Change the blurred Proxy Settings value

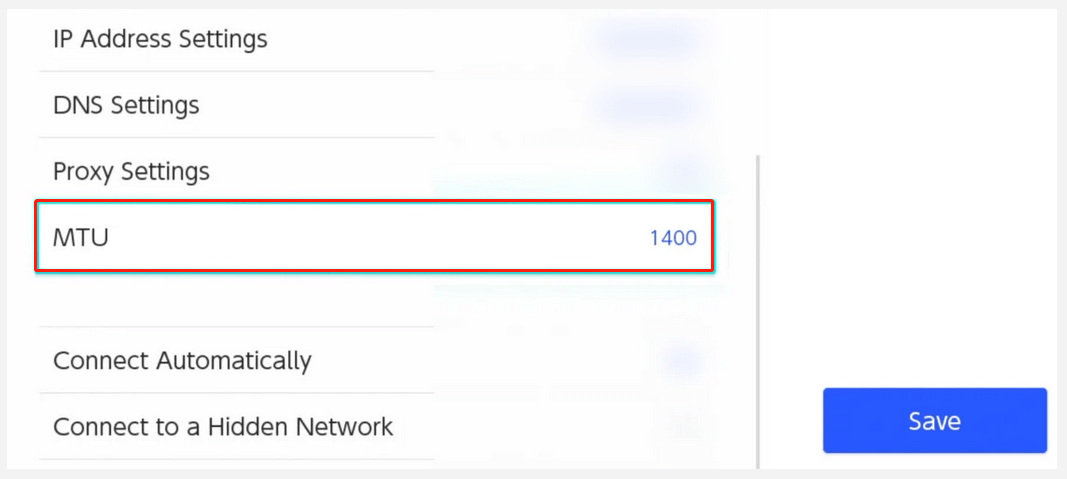(x=683, y=171)
